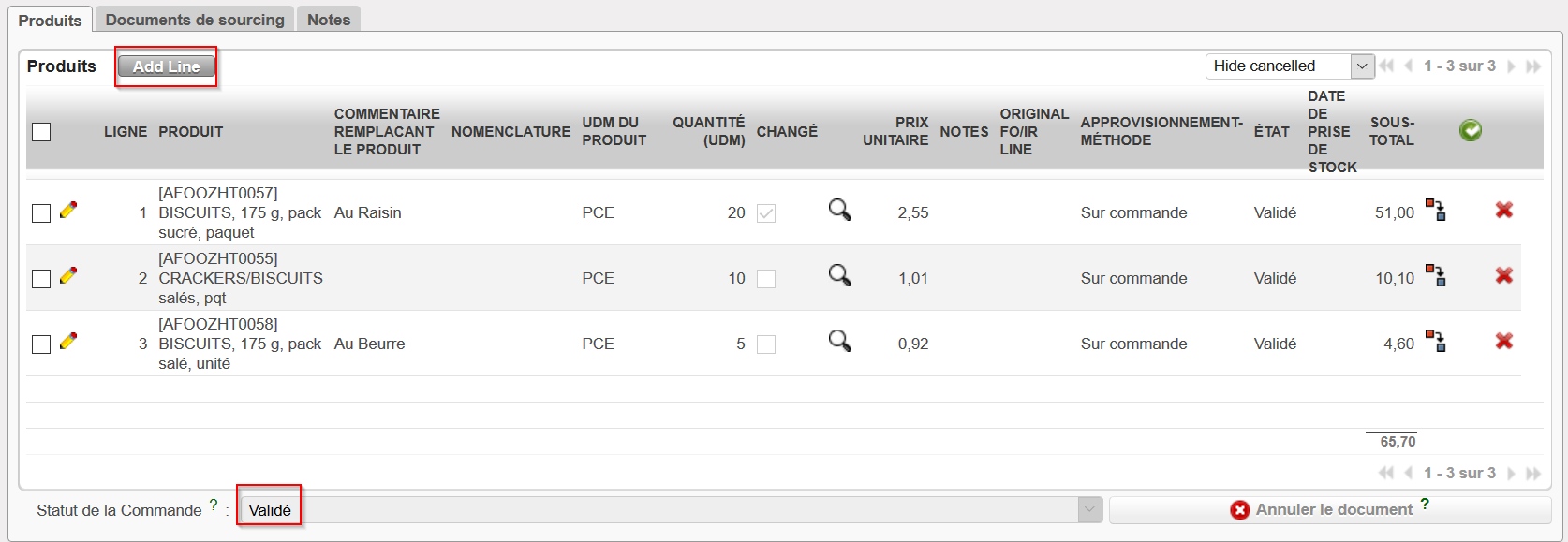
Task: Expand the Statut de la Commande dropdown arrow
Action: tap(1089, 510)
